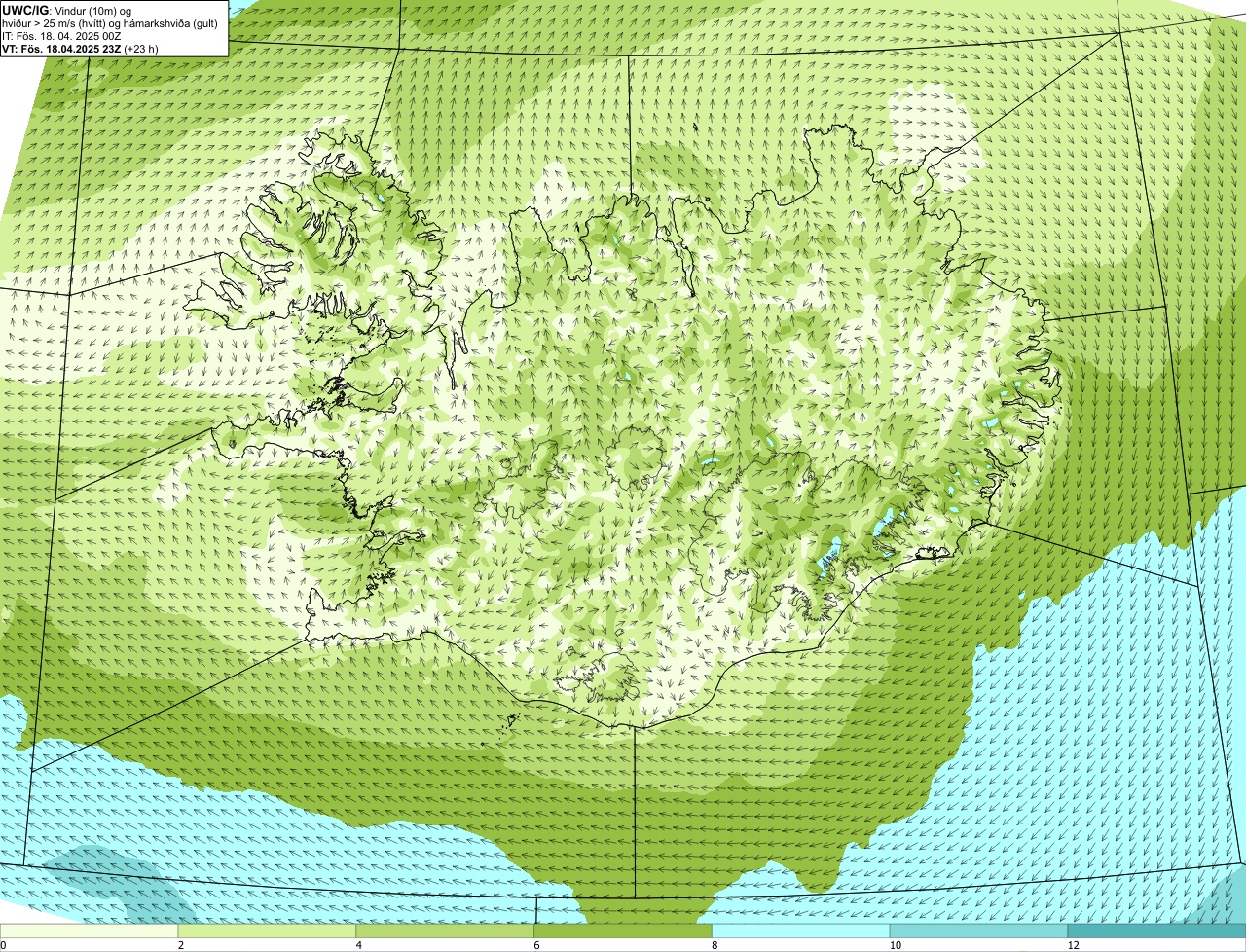Click the 0–2 m/s pale yellow legend swatch
Image resolution: width=1246 pixels, height=952 pixels.
tap(90, 932)
